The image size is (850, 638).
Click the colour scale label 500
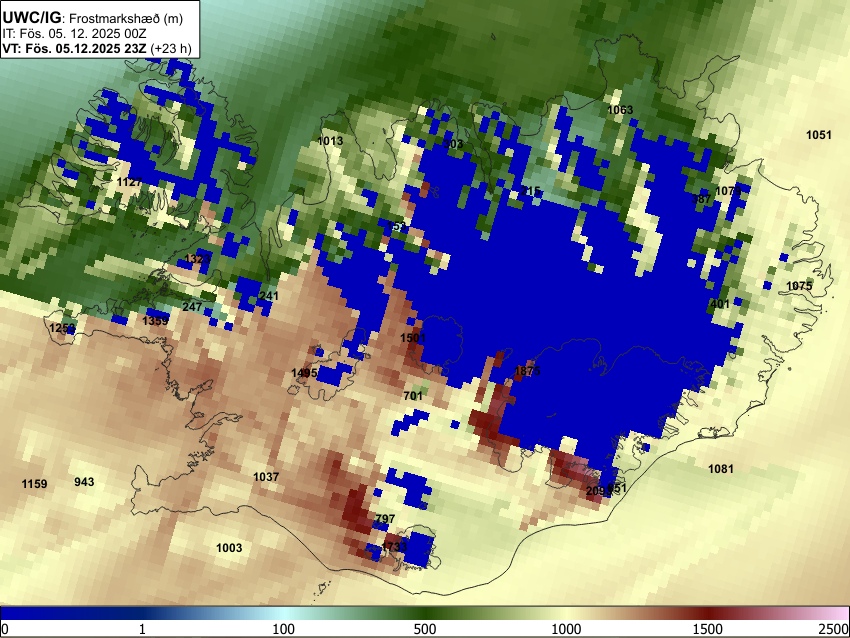425,629
